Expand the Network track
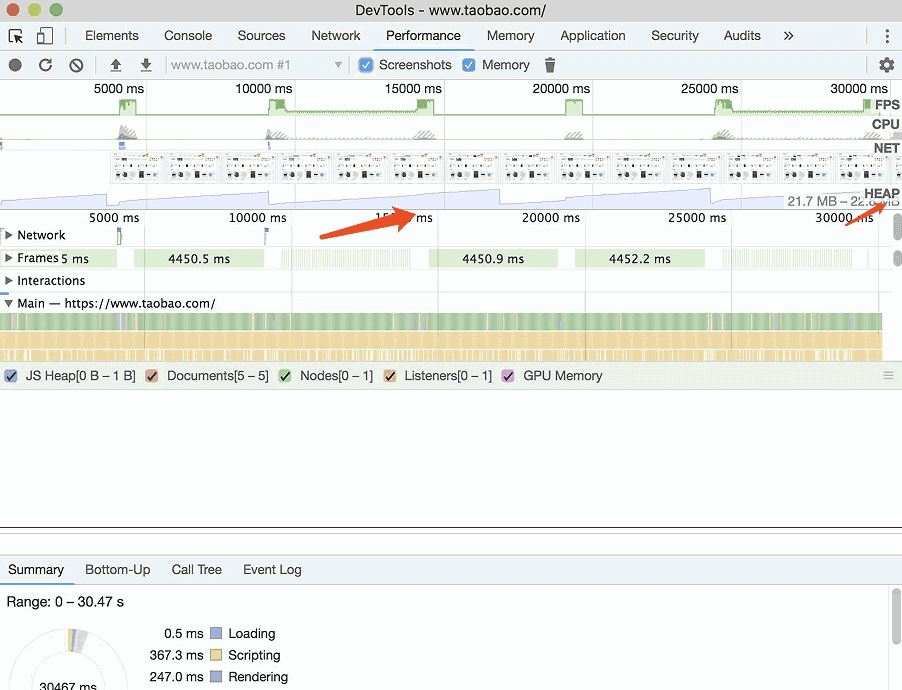This screenshot has width=902, height=690. click(9, 235)
